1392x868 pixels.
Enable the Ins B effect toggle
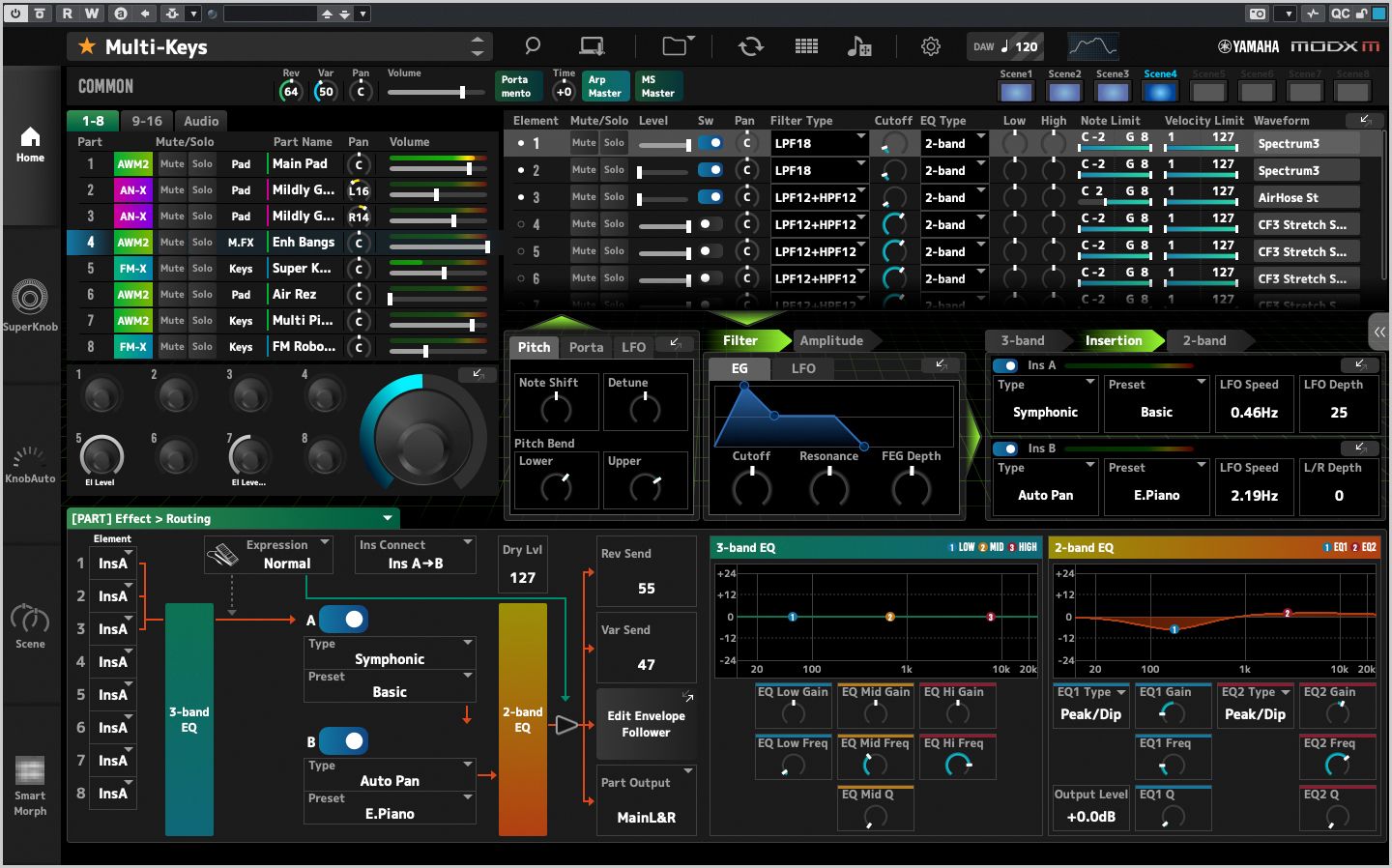click(1003, 448)
